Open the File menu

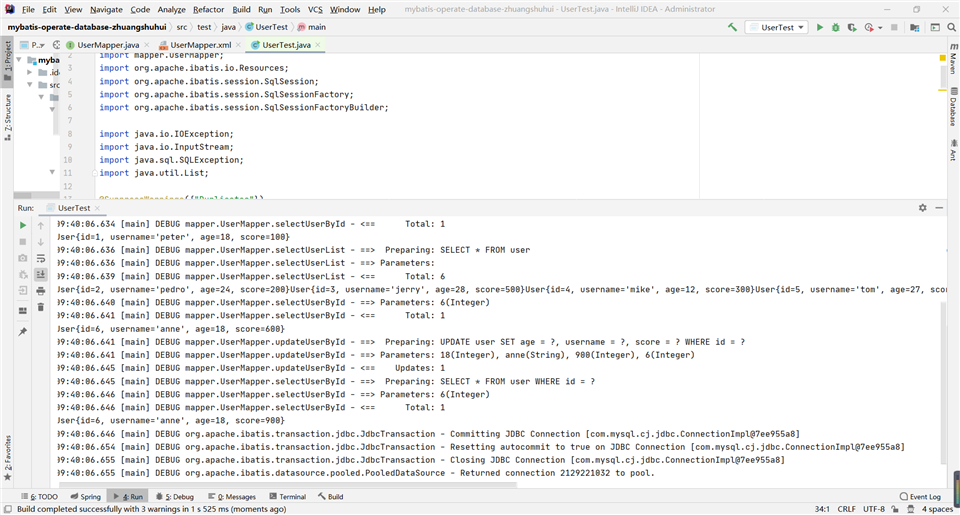(x=28, y=9)
